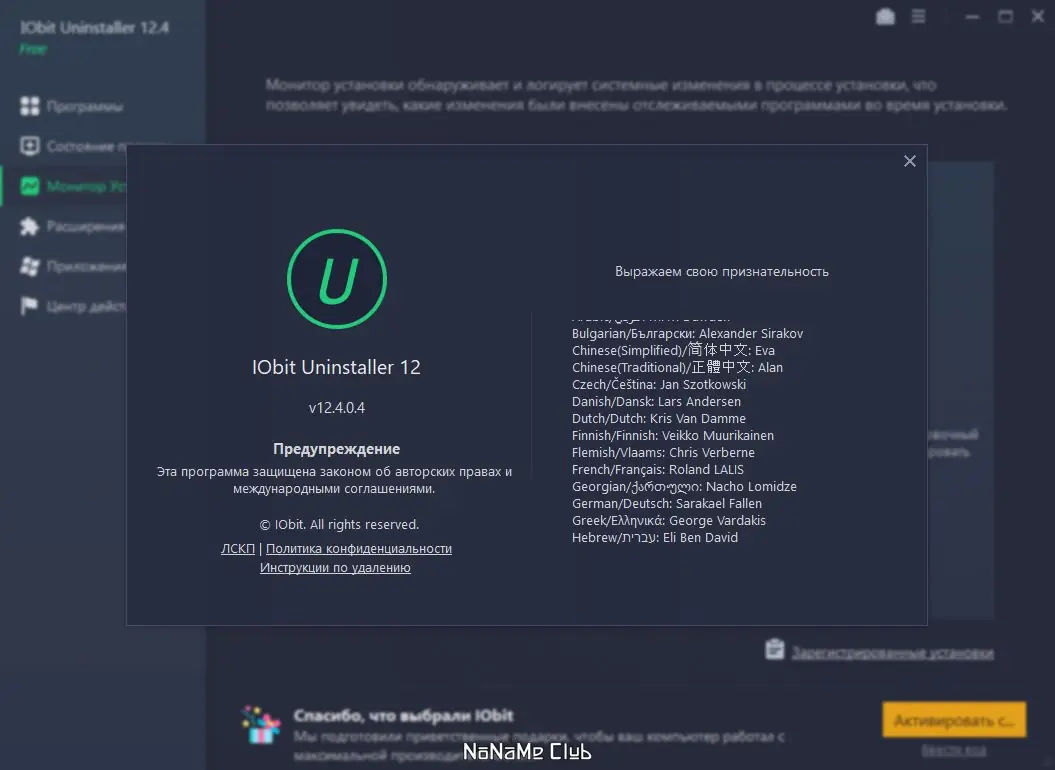Viewport: 1055px width, 770px height.
Task: Click the IObit Uninstaller 12 title in dialog
Action: (336, 368)
